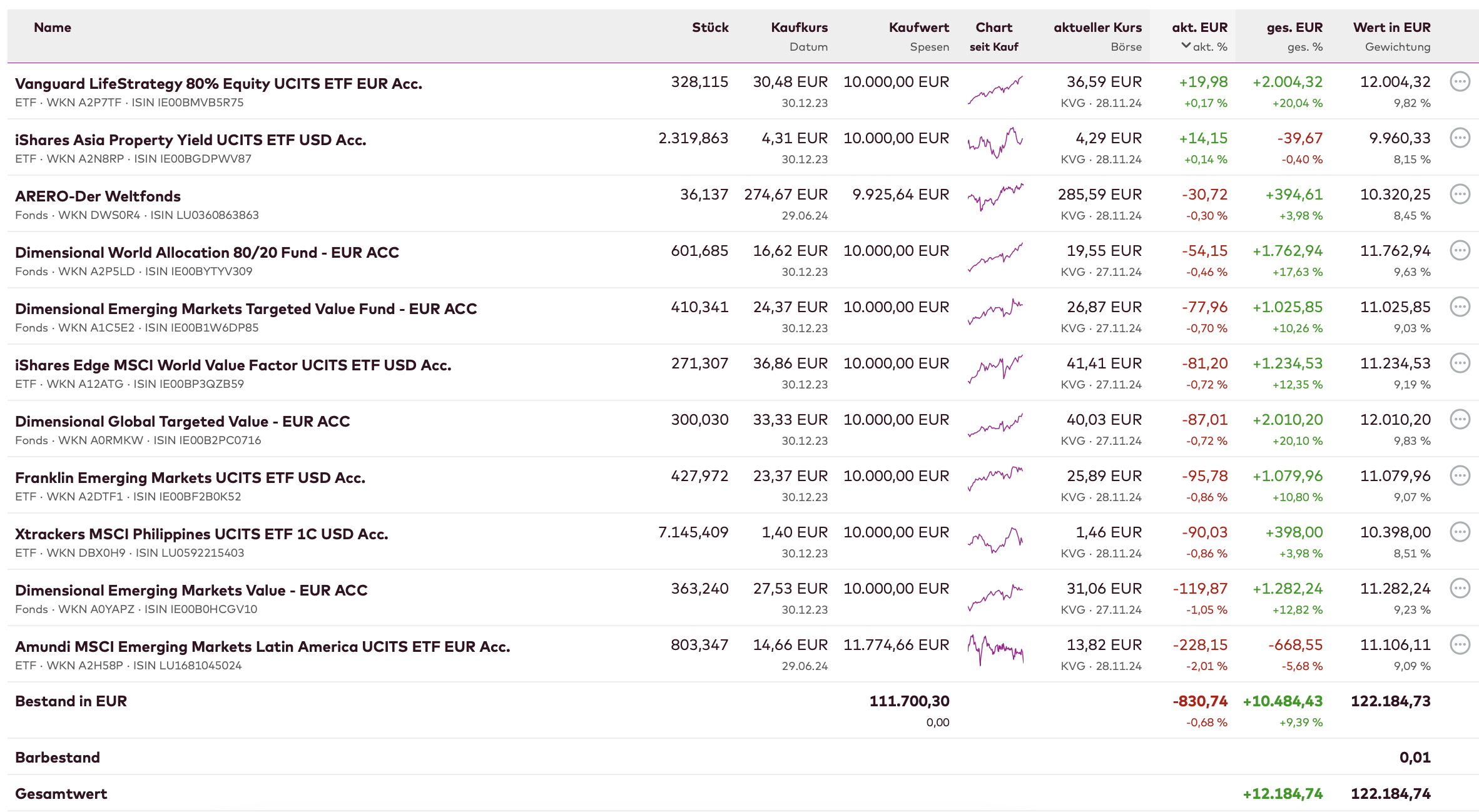1479x812 pixels.
Task: Open Dimensional Emerging Markets Value fund link
Action: (191, 591)
